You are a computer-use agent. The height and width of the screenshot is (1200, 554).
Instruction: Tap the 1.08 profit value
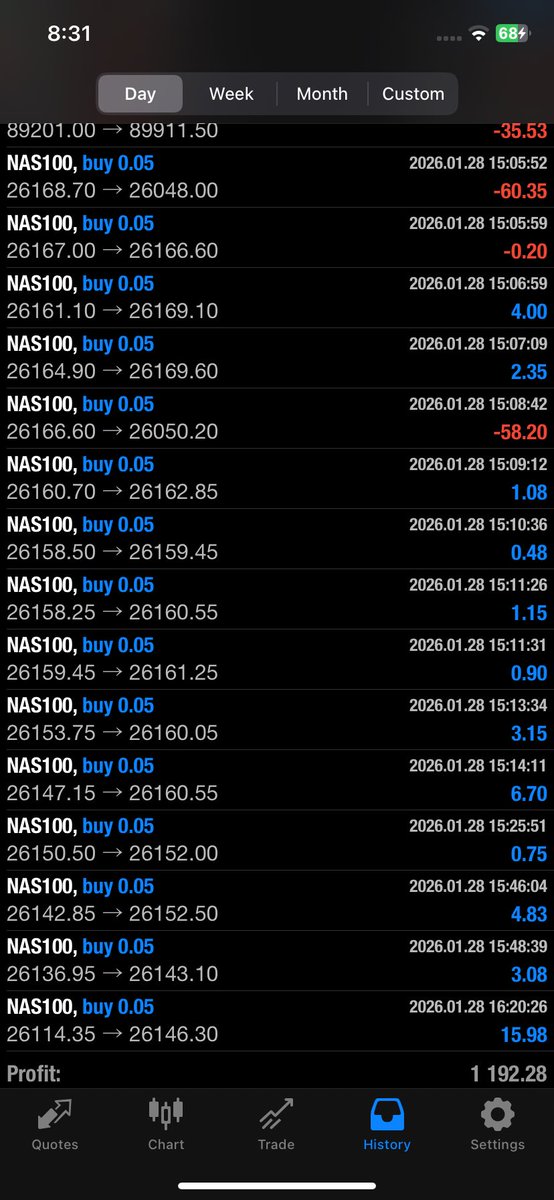tap(529, 492)
